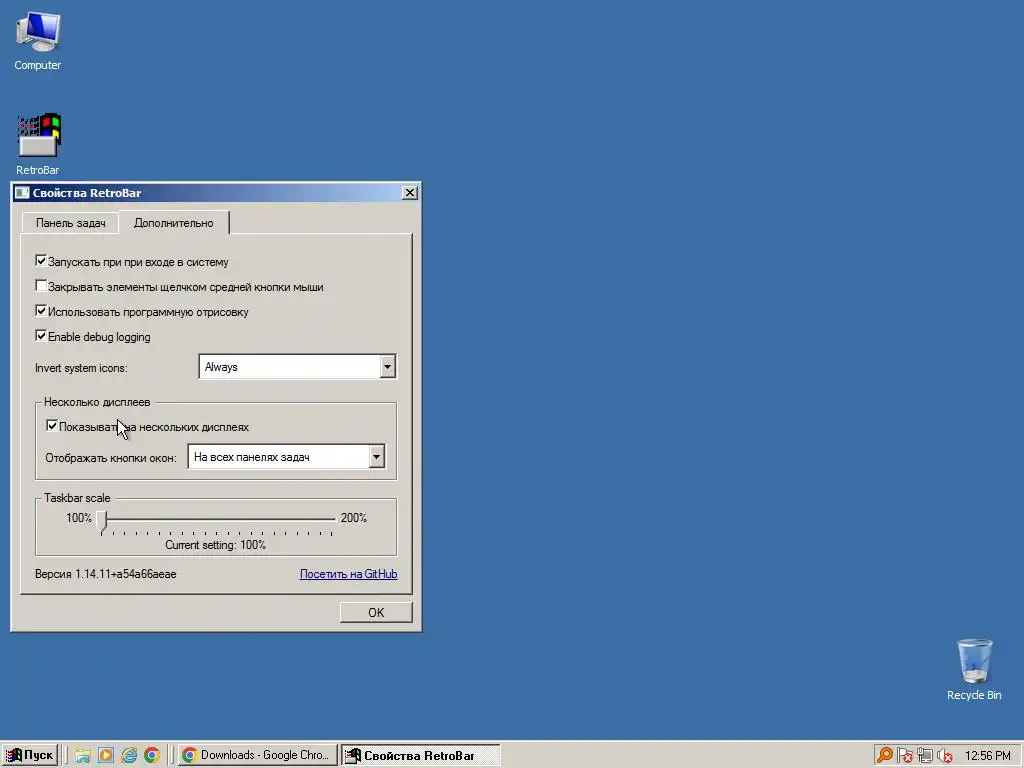Launch Internet Explorer from quick launch

pos(129,756)
